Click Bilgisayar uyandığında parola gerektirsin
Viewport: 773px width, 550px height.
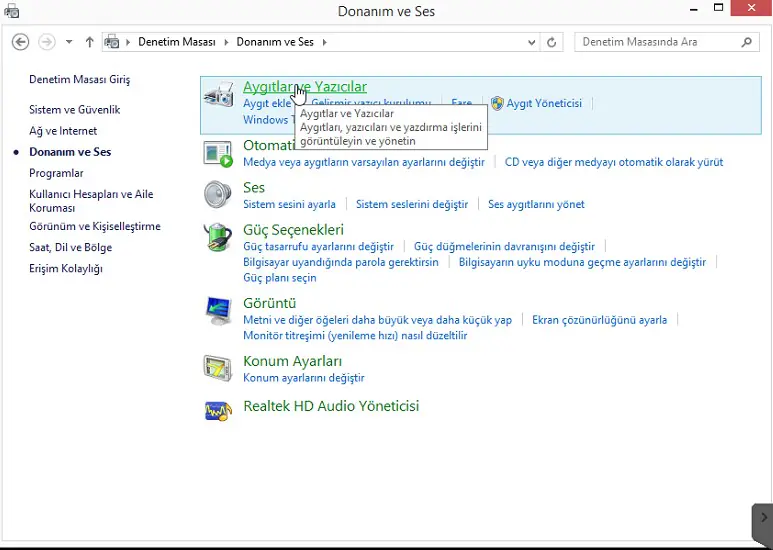(341, 262)
